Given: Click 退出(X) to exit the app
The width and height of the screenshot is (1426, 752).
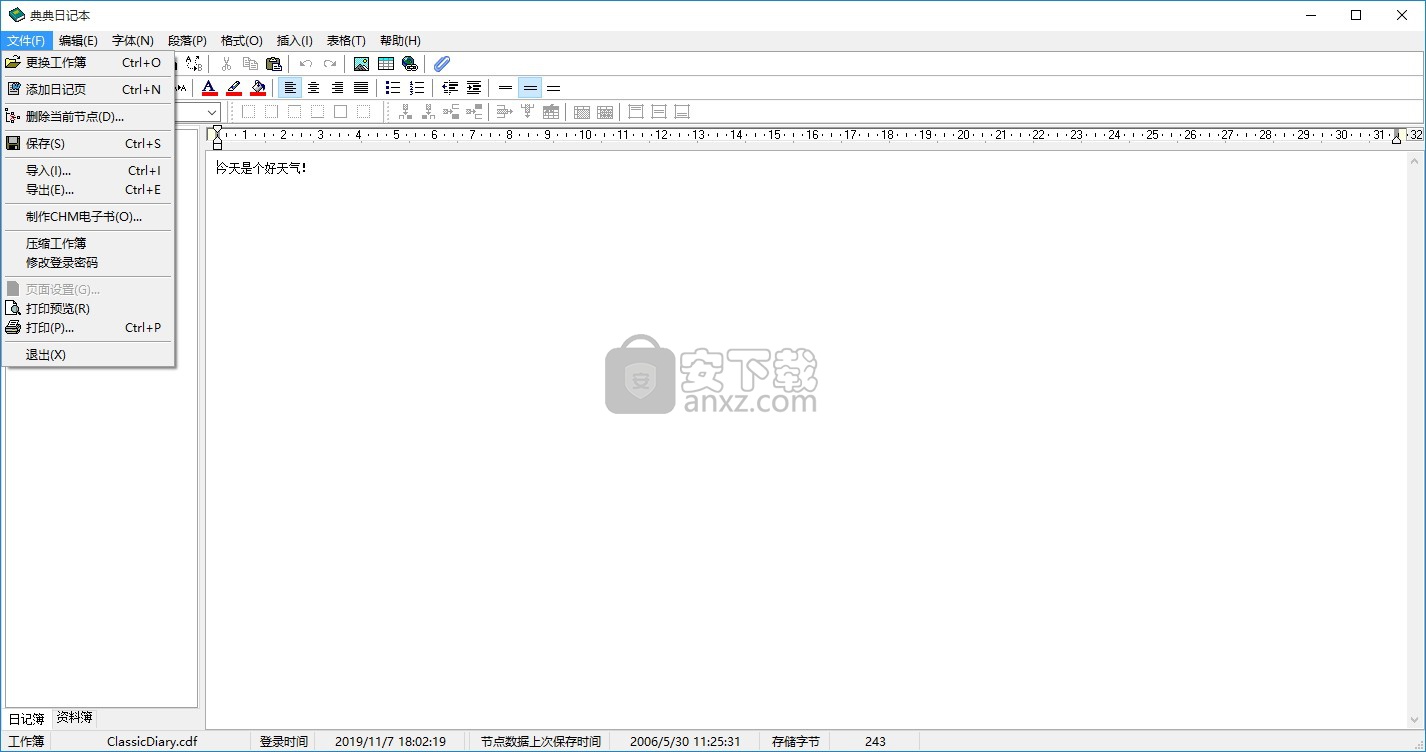Looking at the screenshot, I should pos(88,354).
